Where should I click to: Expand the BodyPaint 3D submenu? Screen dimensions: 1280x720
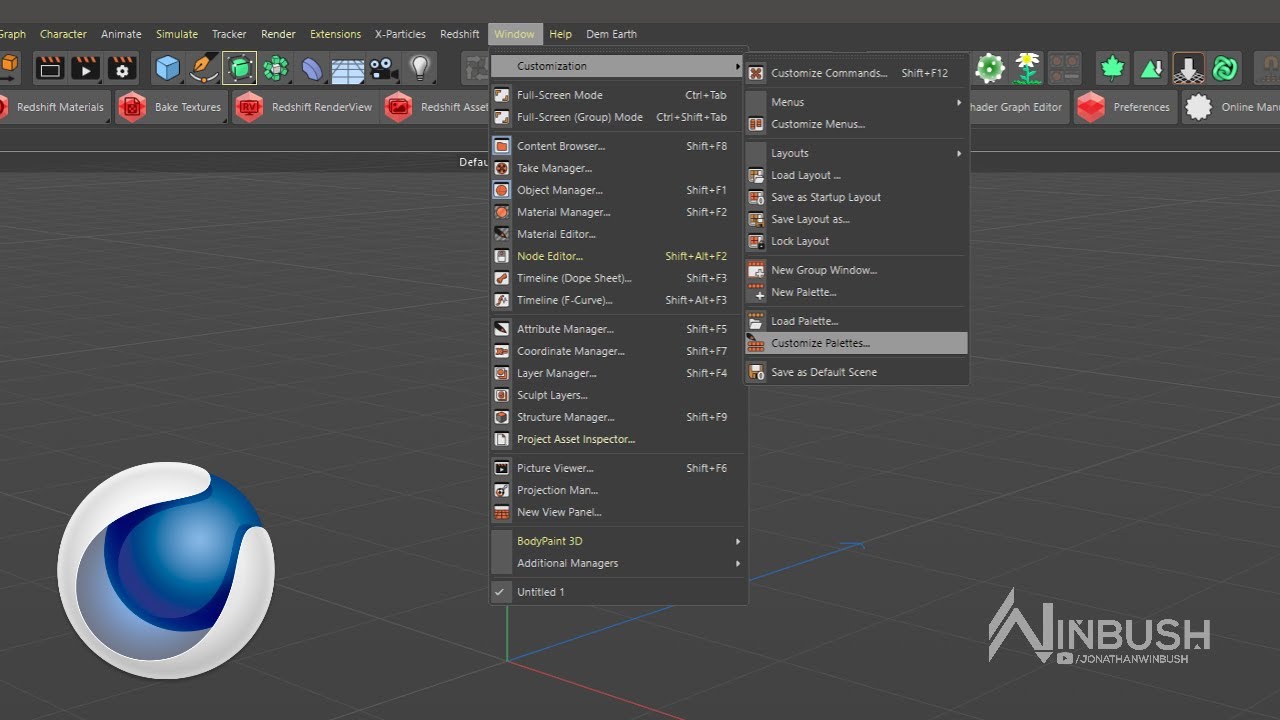pyautogui.click(x=618, y=541)
